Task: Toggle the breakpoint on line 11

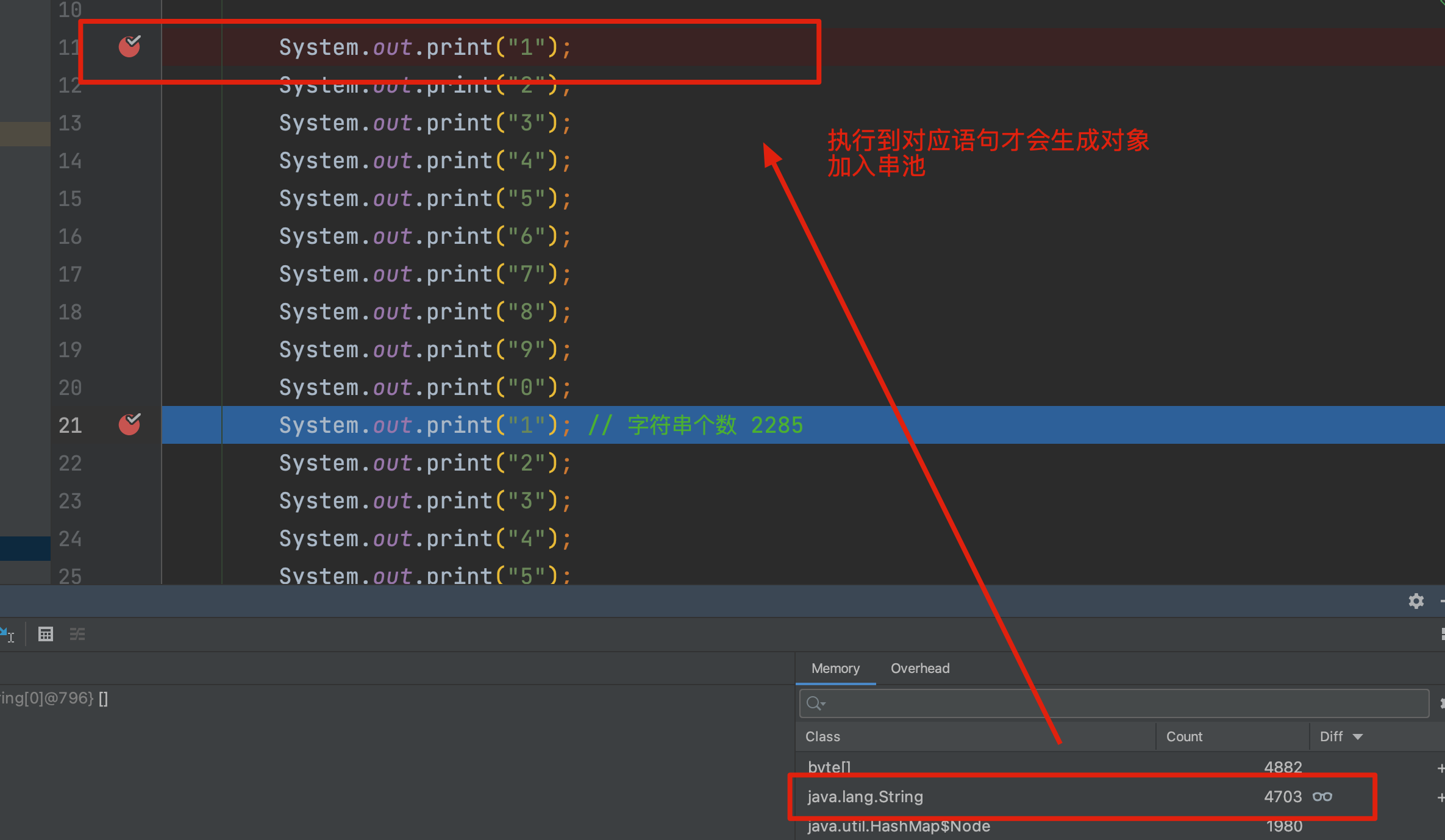Action: [129, 46]
